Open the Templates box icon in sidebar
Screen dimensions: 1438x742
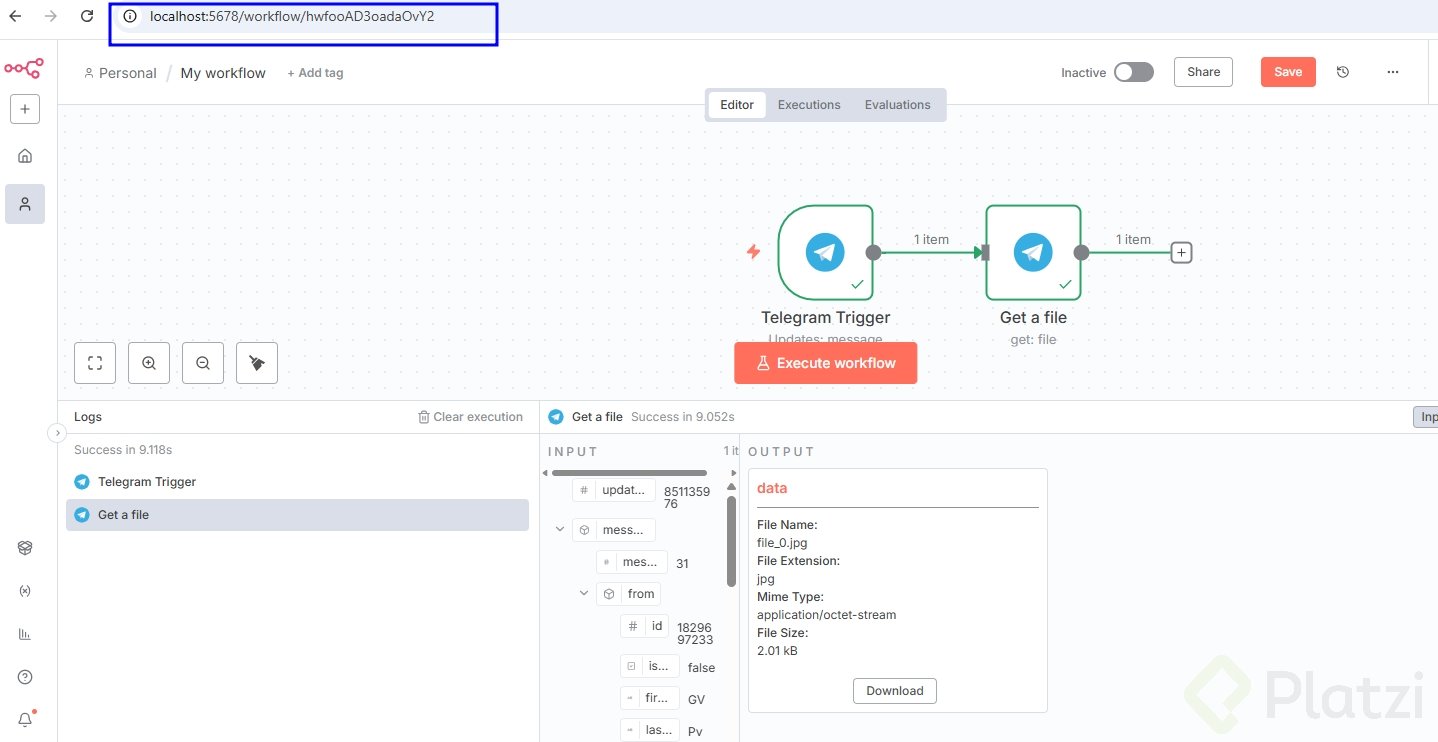pyautogui.click(x=25, y=547)
